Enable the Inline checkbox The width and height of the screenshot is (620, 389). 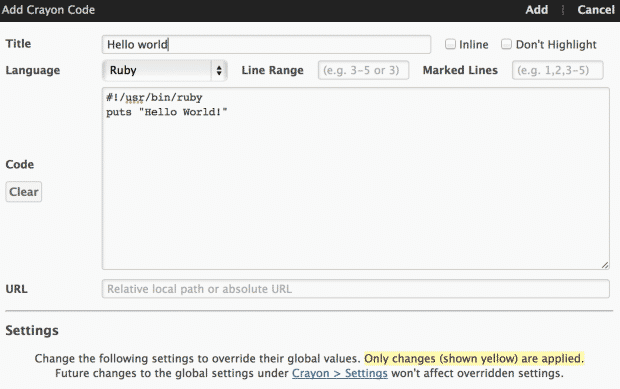450,44
